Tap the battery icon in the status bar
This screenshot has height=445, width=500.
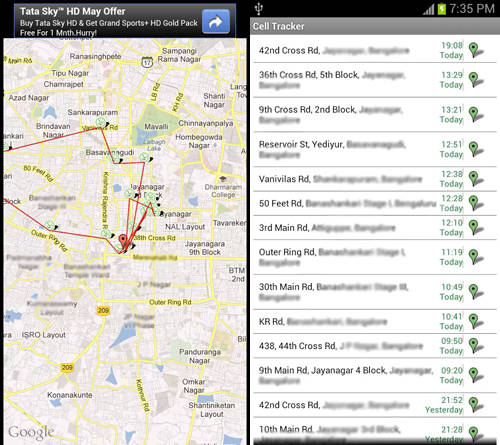click(x=441, y=9)
